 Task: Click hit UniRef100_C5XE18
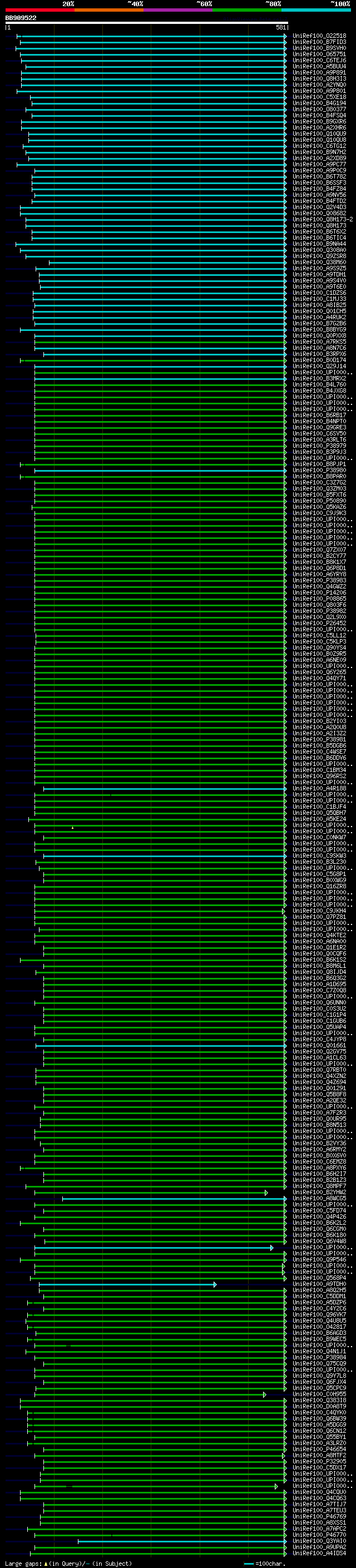(x=319, y=97)
